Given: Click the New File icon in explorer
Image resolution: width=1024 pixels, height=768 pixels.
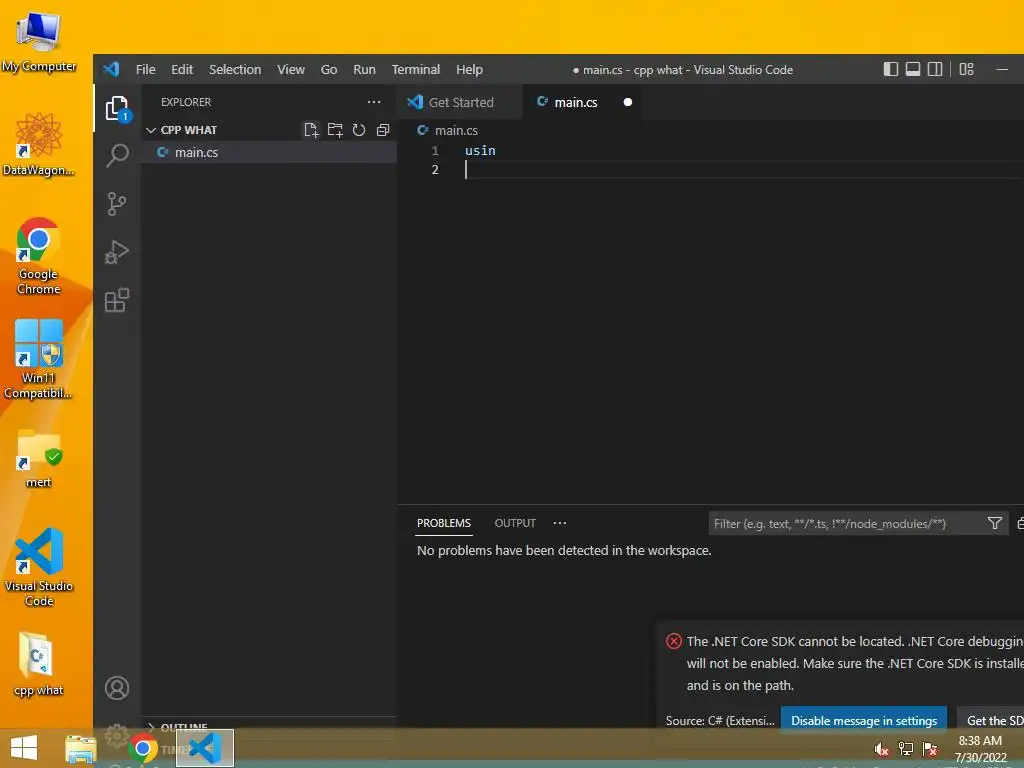Looking at the screenshot, I should coord(311,130).
